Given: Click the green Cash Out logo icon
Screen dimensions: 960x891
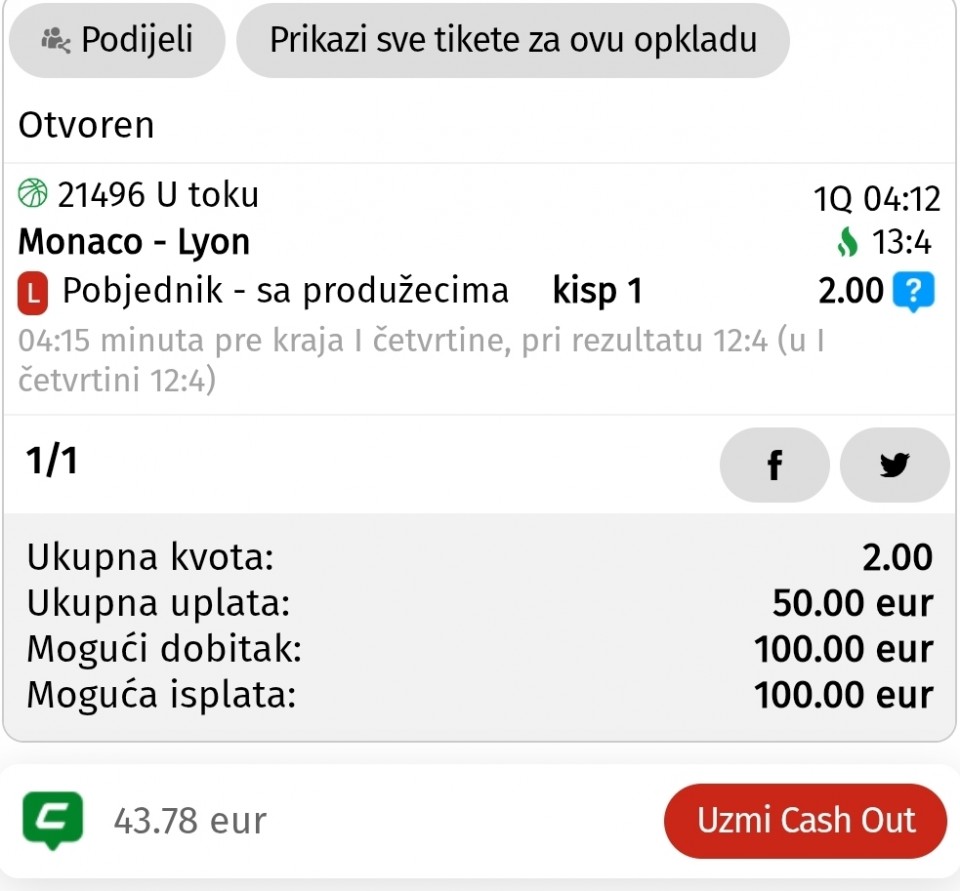Looking at the screenshot, I should (52, 821).
